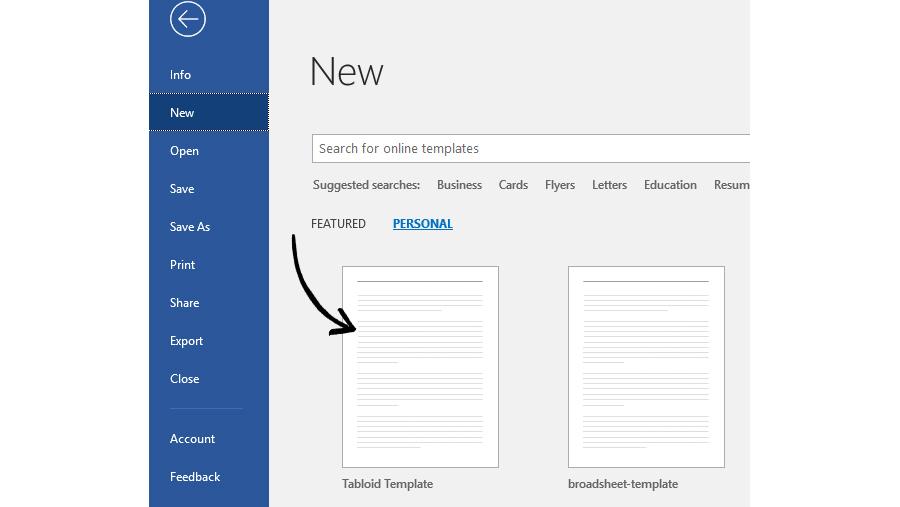Click the back arrow to exit backstage
This screenshot has height=507, width=900.
pyautogui.click(x=188, y=19)
